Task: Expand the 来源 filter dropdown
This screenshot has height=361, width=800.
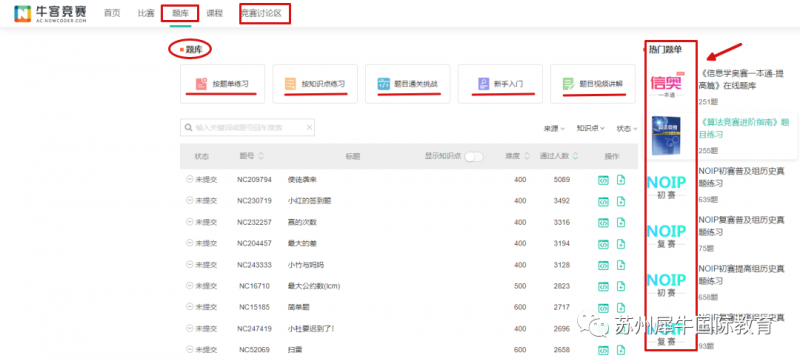Action: (x=554, y=128)
